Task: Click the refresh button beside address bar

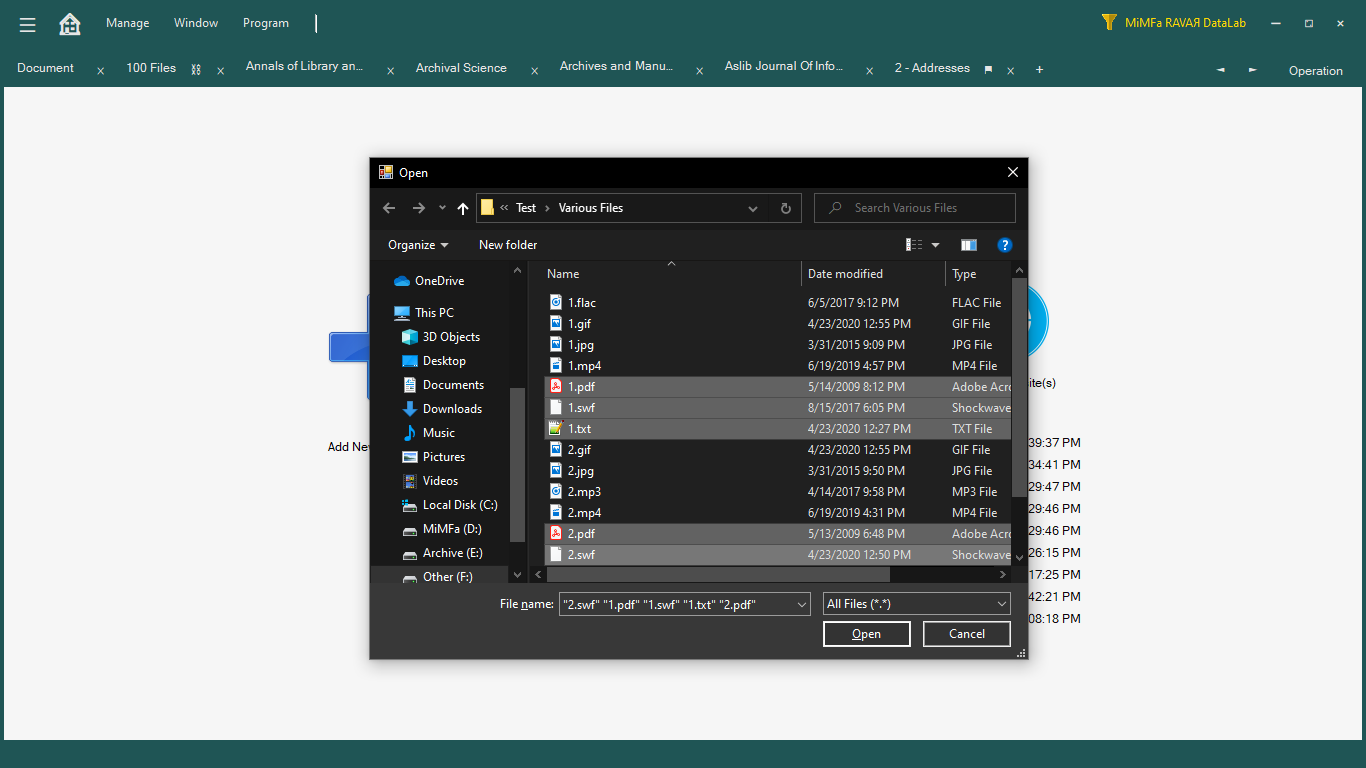Action: tap(785, 208)
